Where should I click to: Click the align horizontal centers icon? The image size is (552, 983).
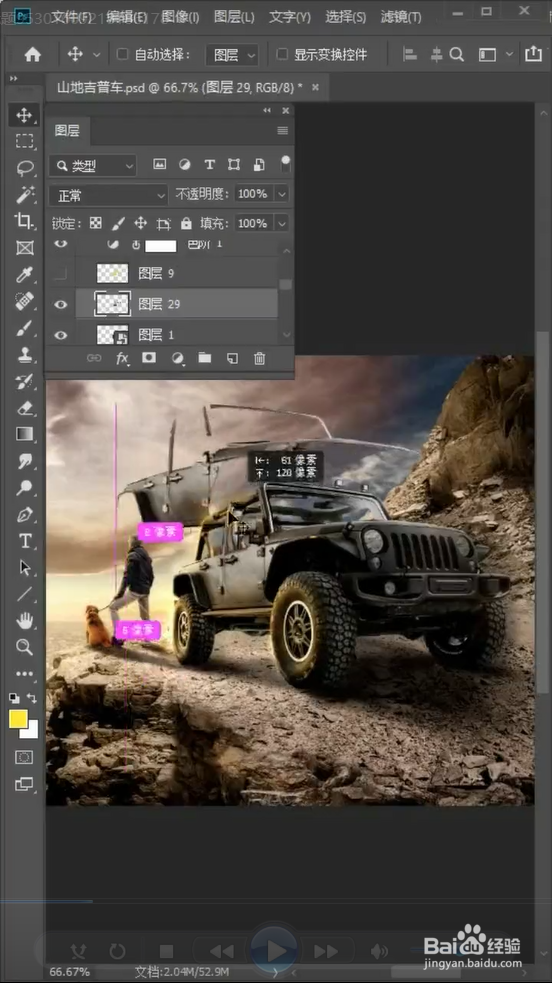437,55
